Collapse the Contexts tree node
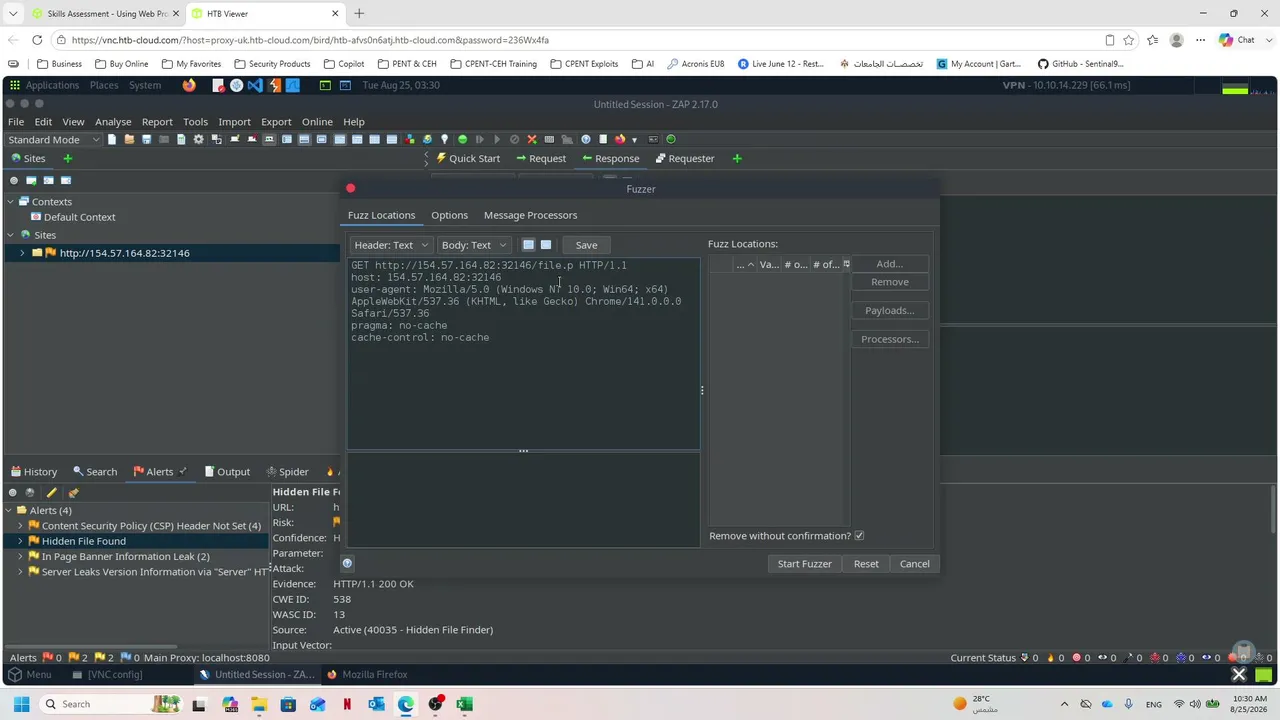This screenshot has width=1280, height=720. (10, 202)
